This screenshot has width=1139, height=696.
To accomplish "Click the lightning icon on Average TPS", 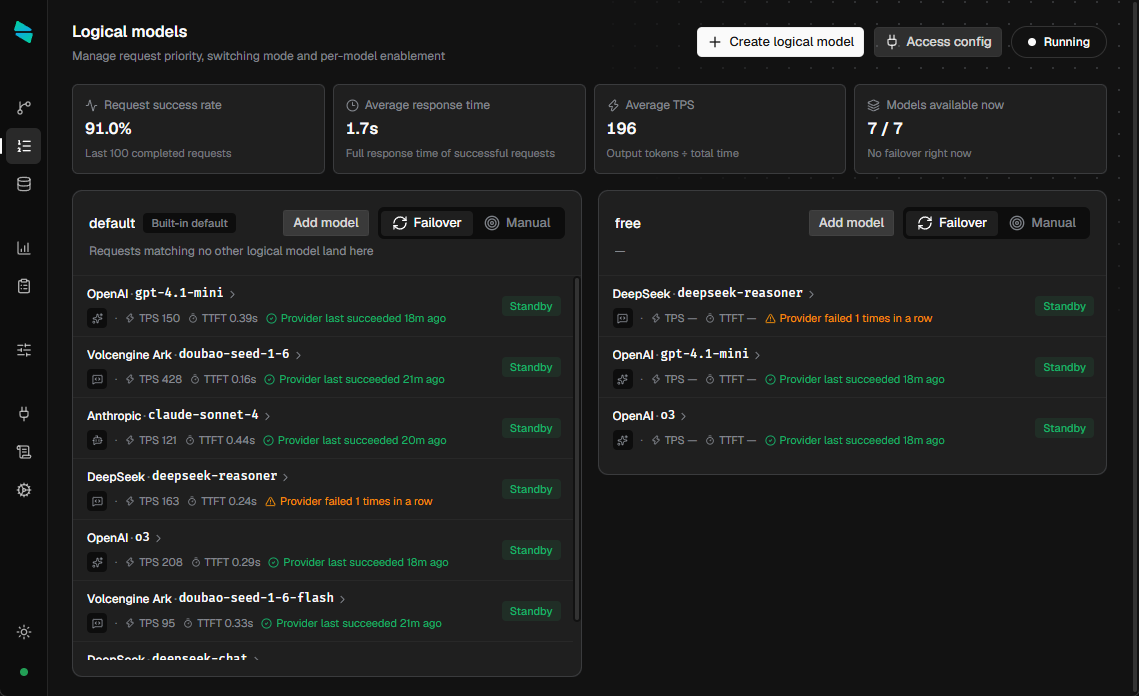I will coord(613,105).
